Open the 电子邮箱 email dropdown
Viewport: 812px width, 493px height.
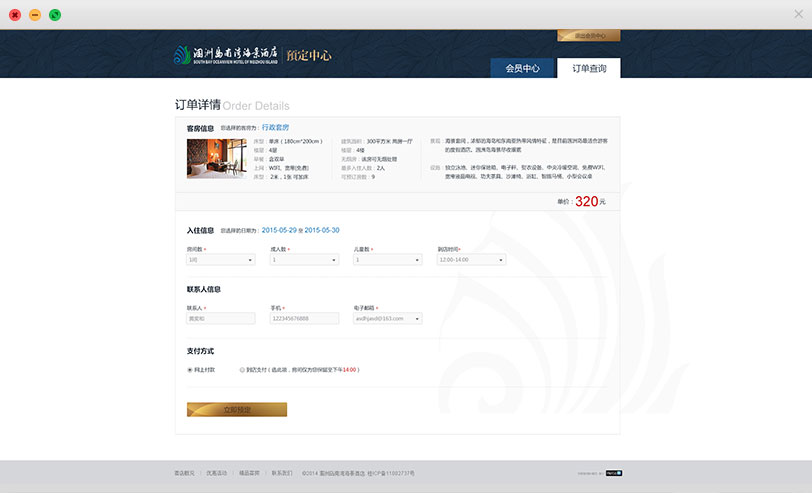point(388,318)
